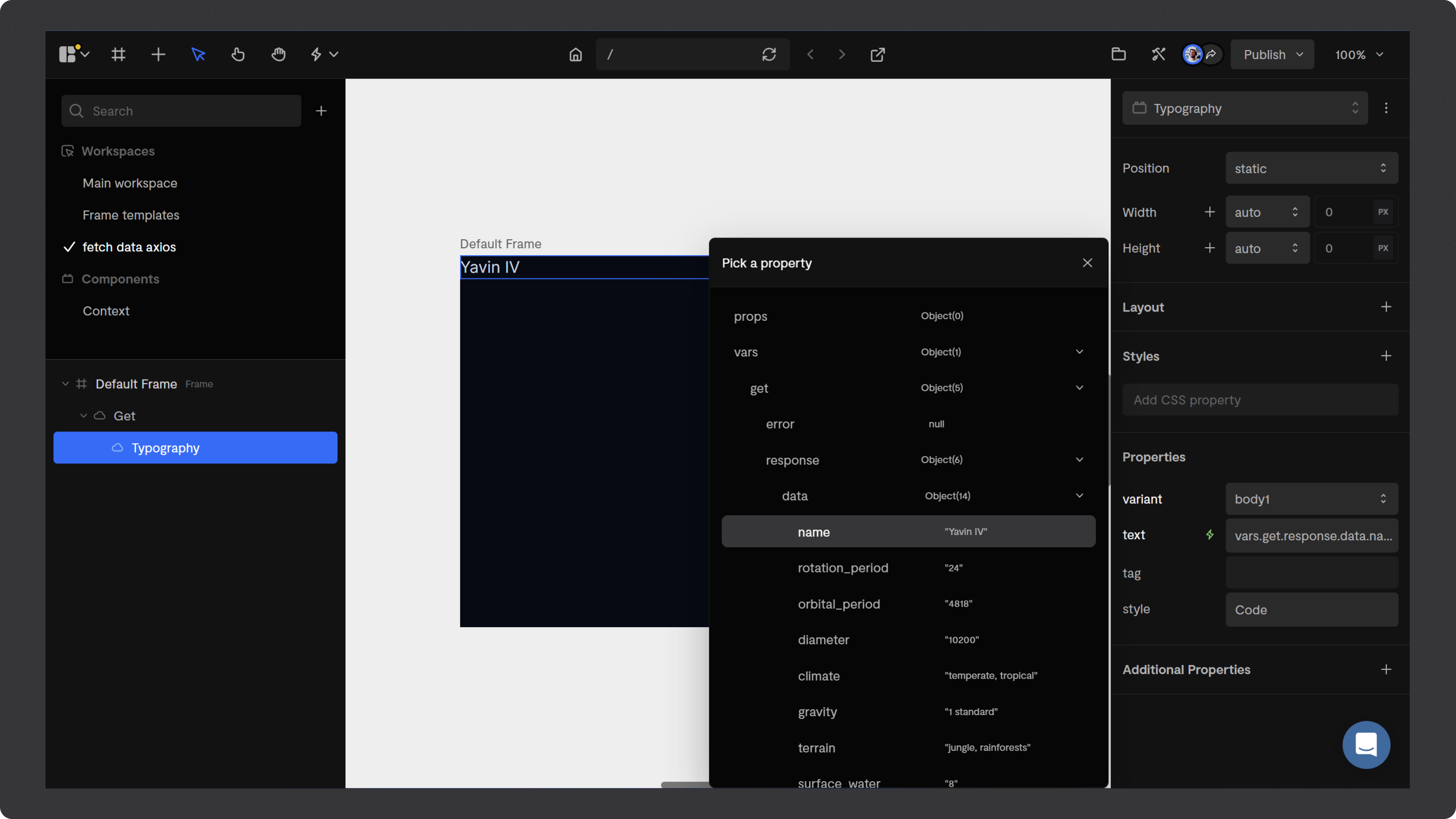This screenshot has width=1456, height=819.
Task: Toggle the text binding lightning icon
Action: [1210, 535]
